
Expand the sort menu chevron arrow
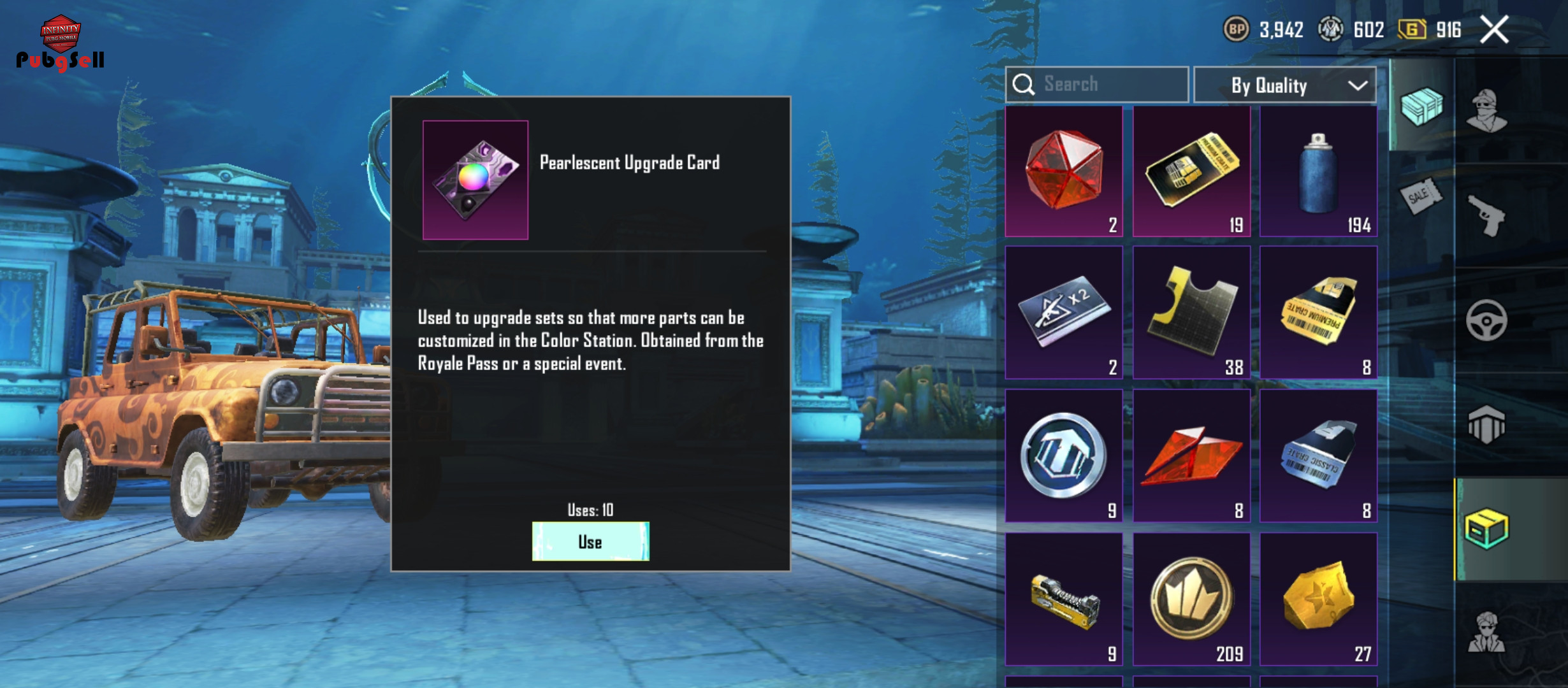coord(1357,85)
